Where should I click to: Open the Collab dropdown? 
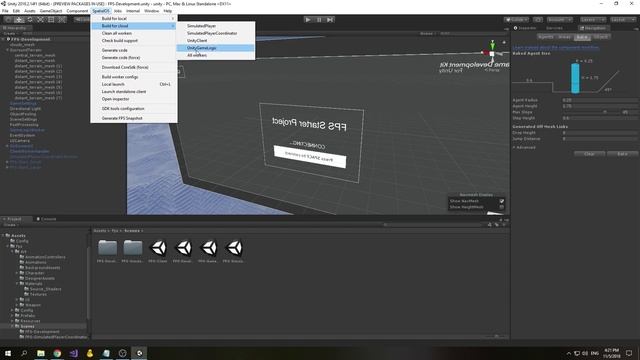coord(516,20)
